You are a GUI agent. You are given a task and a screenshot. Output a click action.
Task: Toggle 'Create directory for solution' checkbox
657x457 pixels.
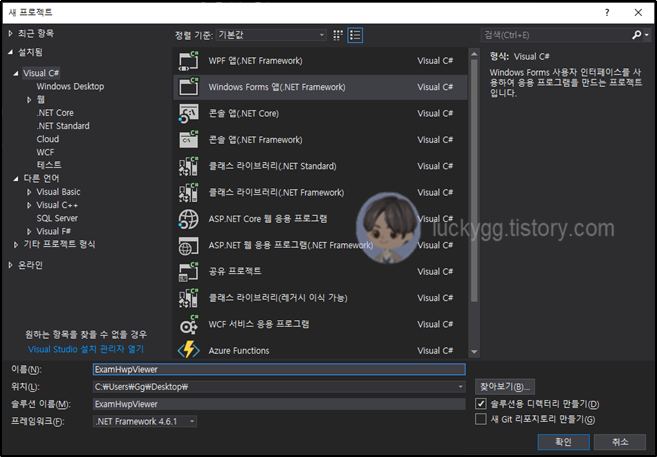481,404
